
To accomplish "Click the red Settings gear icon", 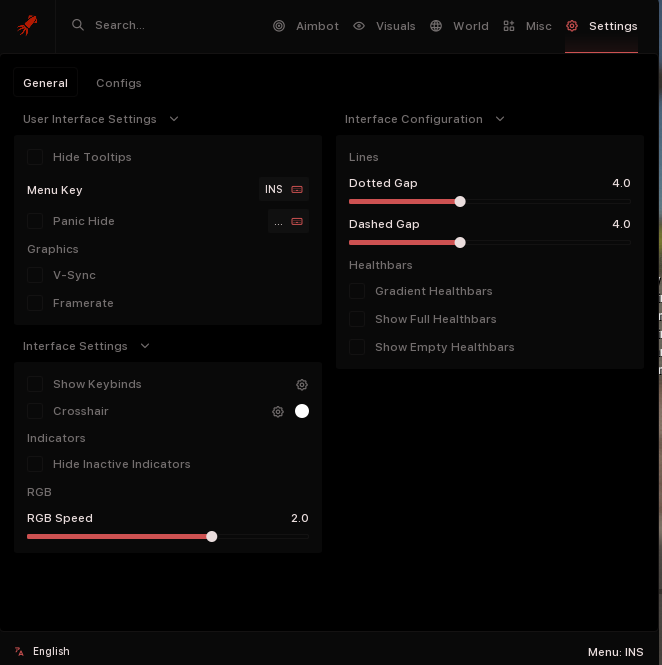I will coord(572,26).
